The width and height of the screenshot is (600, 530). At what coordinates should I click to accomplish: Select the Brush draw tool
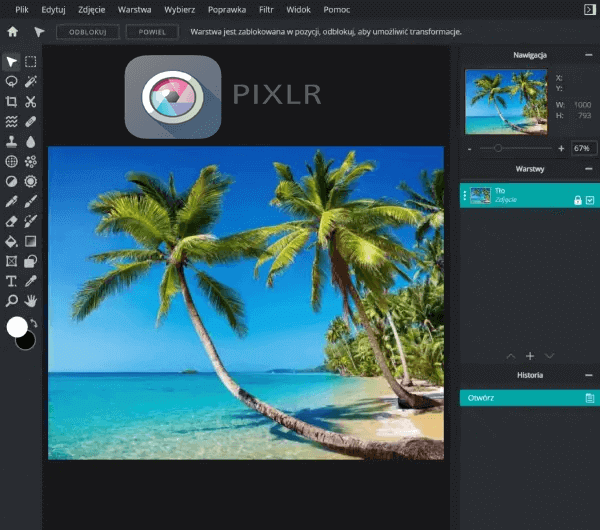coord(31,201)
